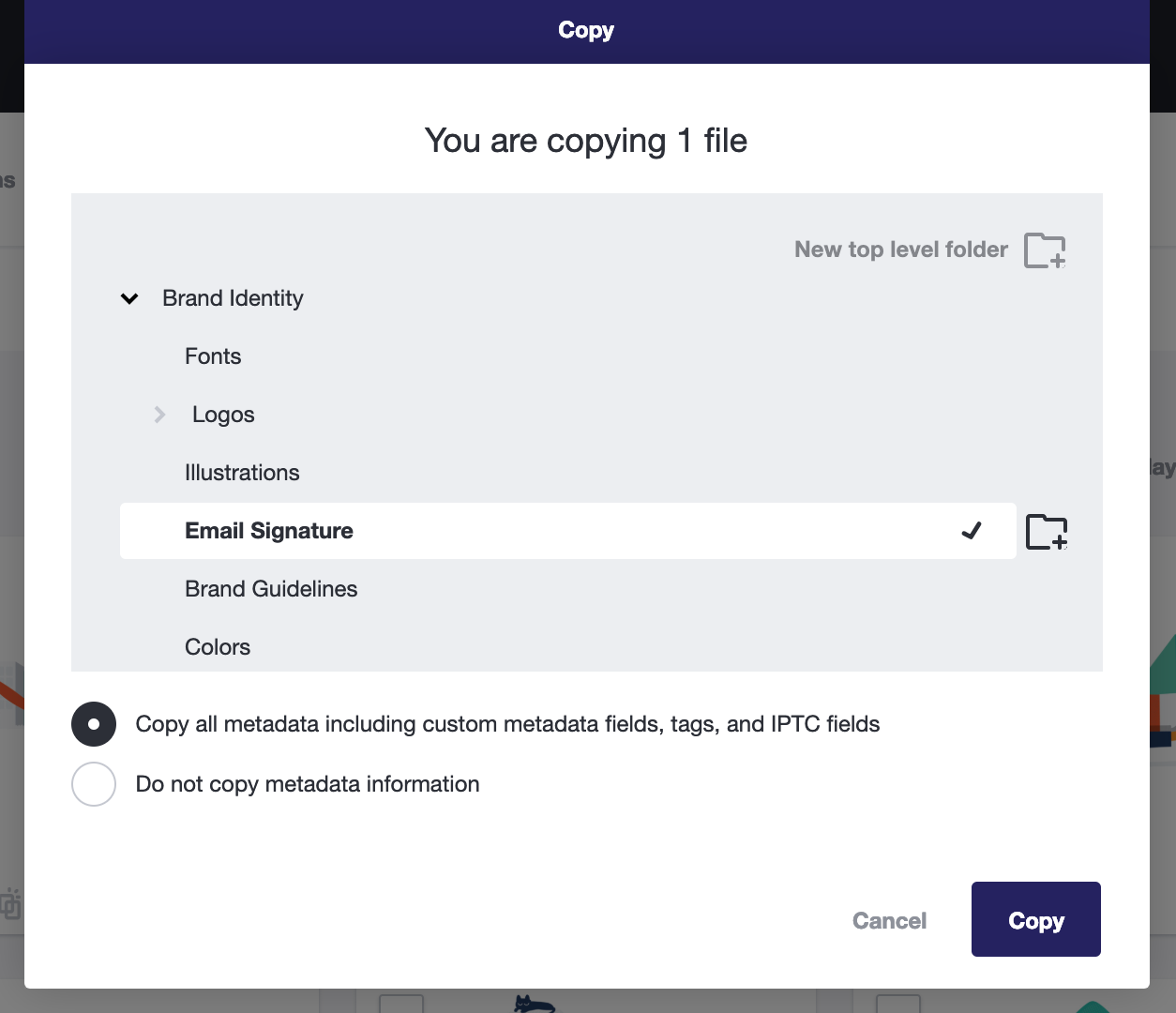The height and width of the screenshot is (1013, 1176).
Task: Select Copy all metadata radio button
Action: (94, 724)
